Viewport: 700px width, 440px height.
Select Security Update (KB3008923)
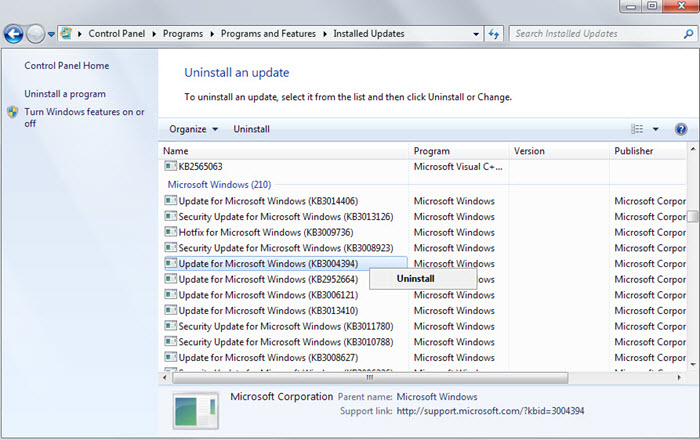point(286,248)
